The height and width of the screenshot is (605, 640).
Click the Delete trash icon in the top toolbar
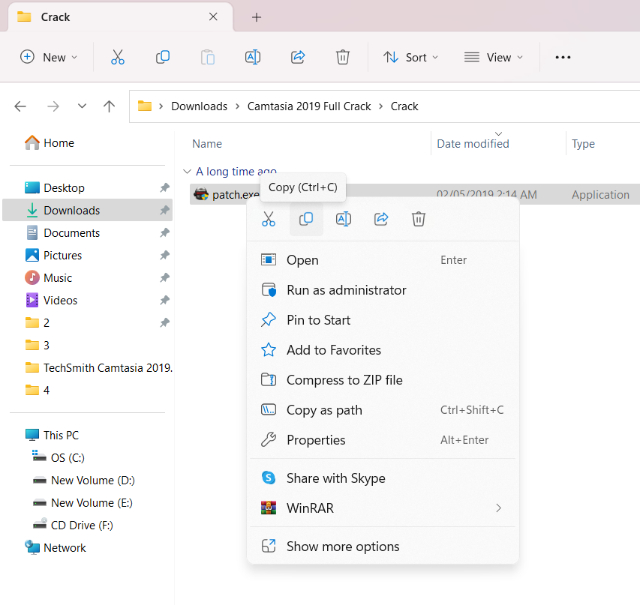click(342, 57)
